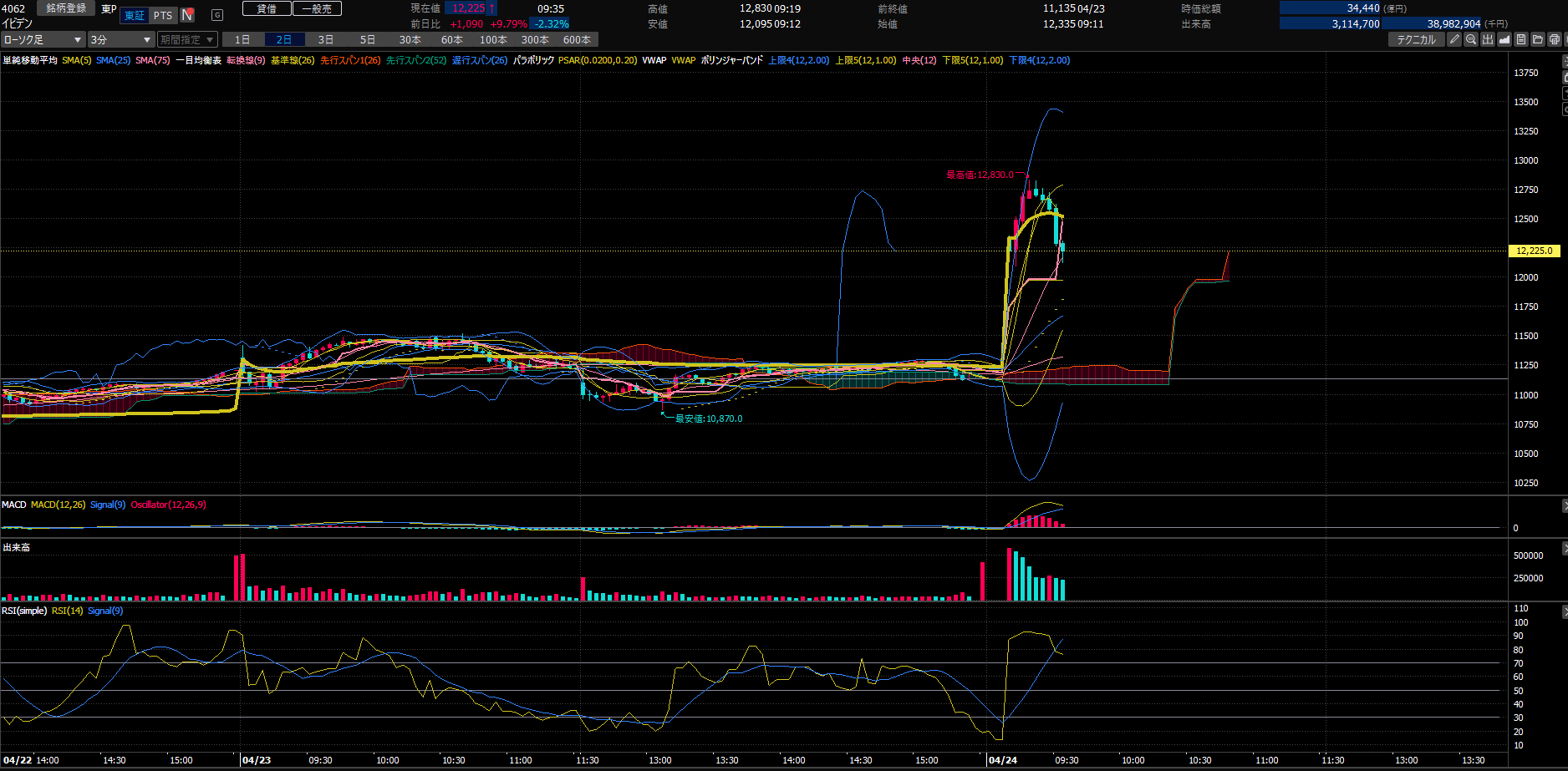
Task: Click the open folder icon
Action: (x=1538, y=39)
